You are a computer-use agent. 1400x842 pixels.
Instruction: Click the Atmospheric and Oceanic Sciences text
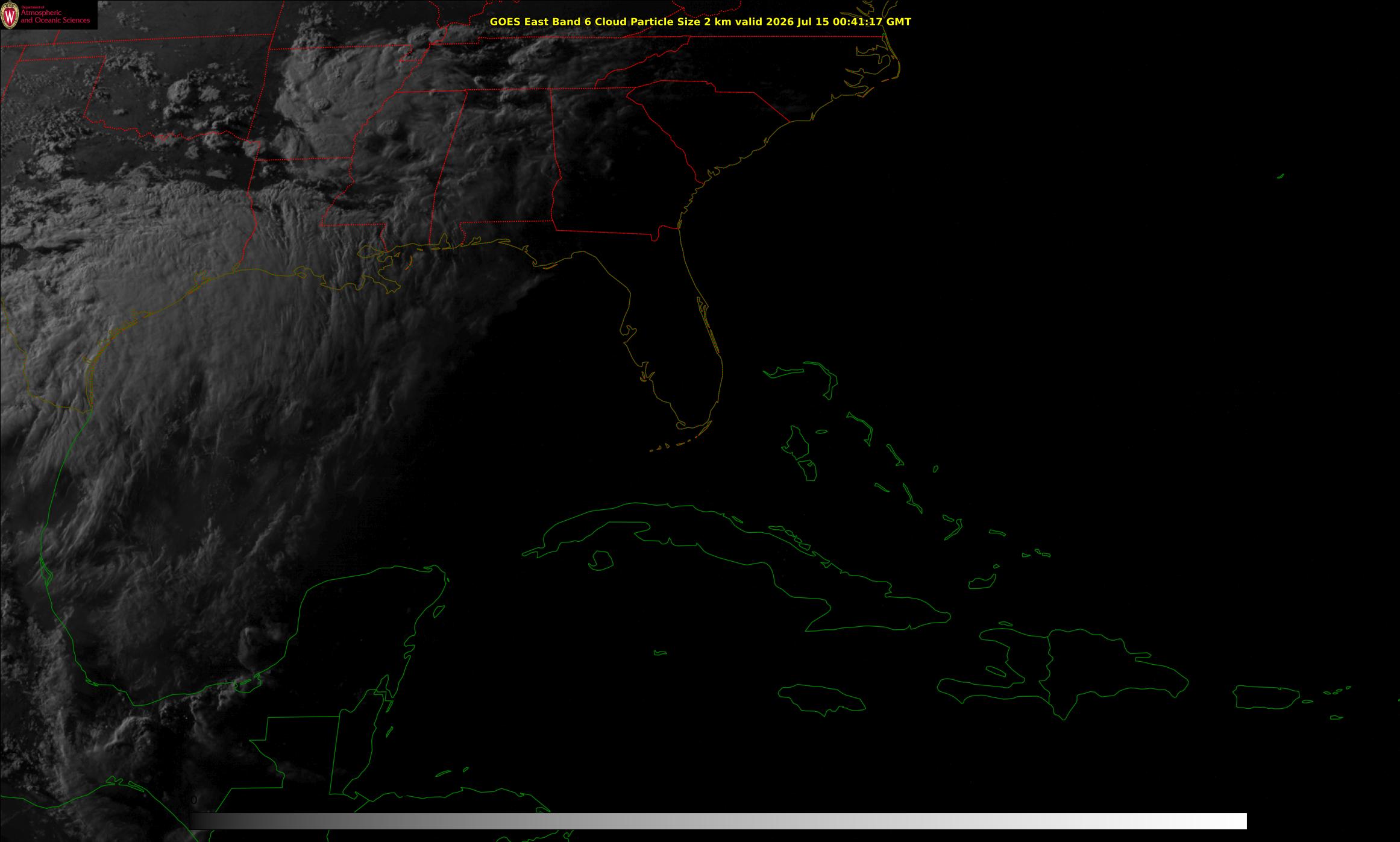coord(55,17)
